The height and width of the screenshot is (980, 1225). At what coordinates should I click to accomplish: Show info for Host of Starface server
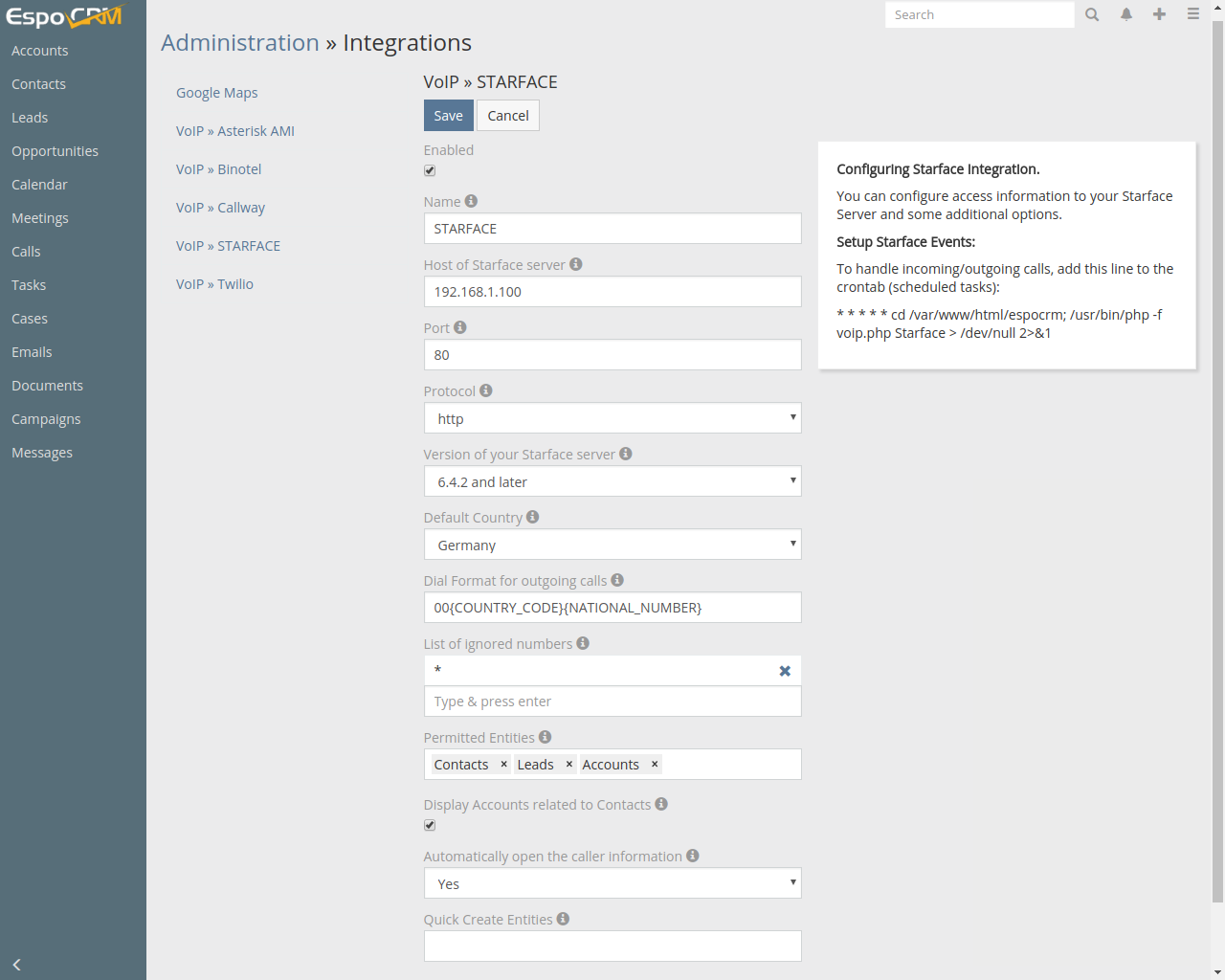pos(576,264)
